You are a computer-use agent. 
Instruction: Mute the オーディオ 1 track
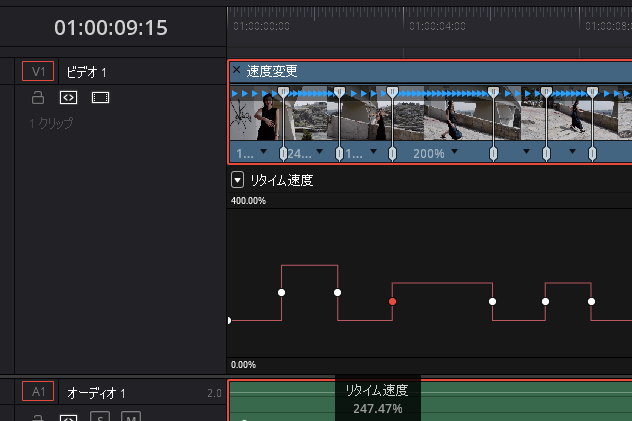point(131,417)
